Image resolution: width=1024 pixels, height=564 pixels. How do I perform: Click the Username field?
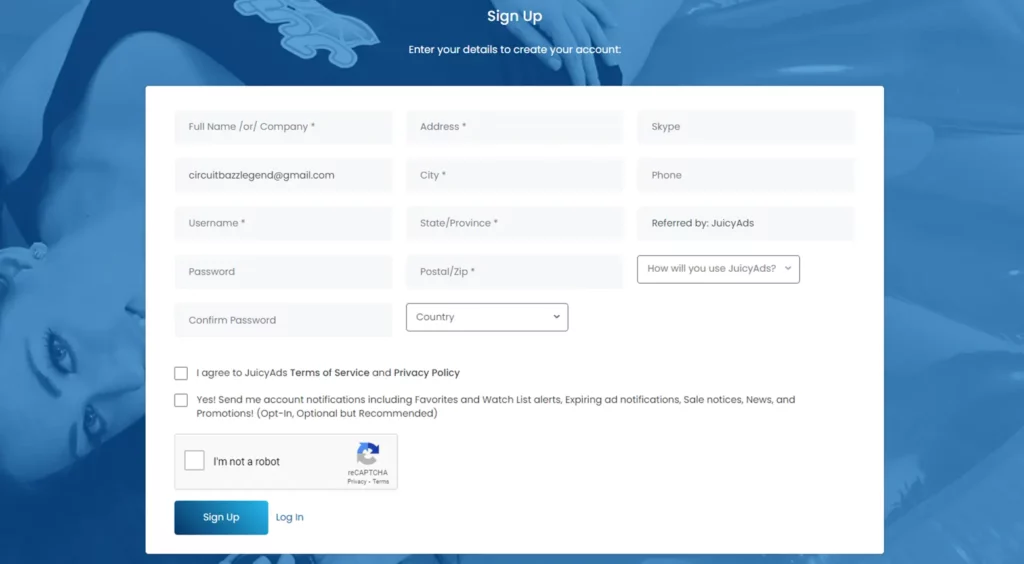pos(283,223)
